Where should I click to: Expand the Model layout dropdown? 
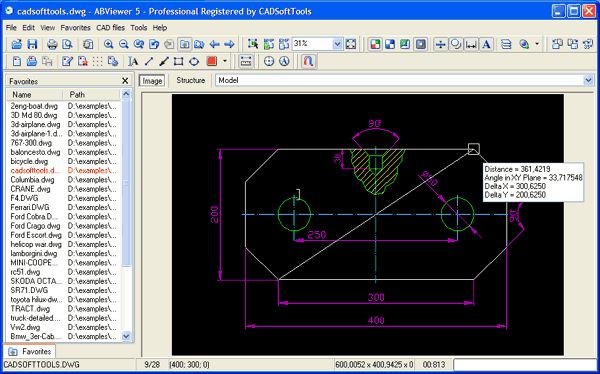click(x=588, y=80)
